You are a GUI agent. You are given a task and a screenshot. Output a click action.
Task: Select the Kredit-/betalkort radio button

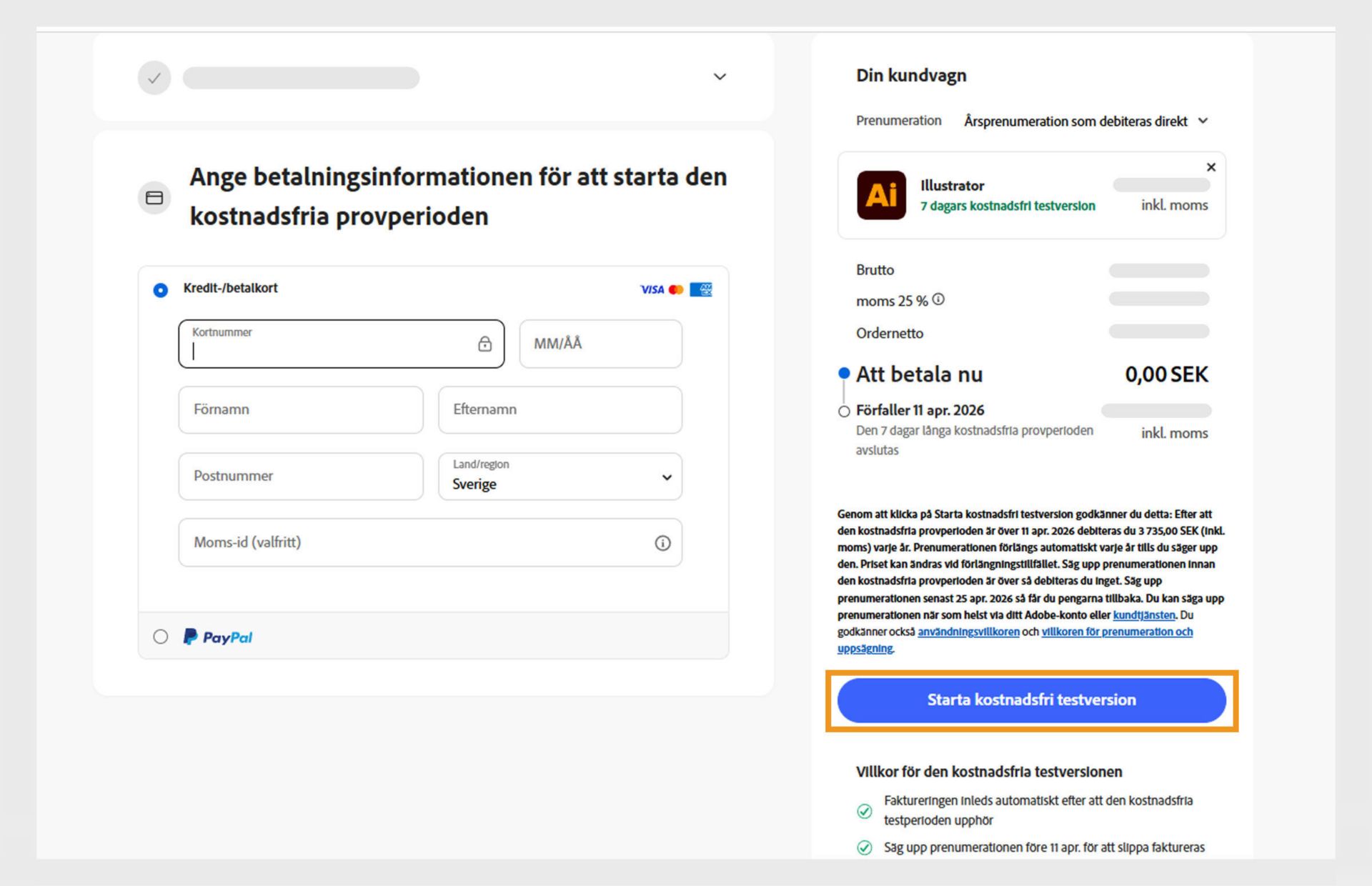tap(161, 289)
